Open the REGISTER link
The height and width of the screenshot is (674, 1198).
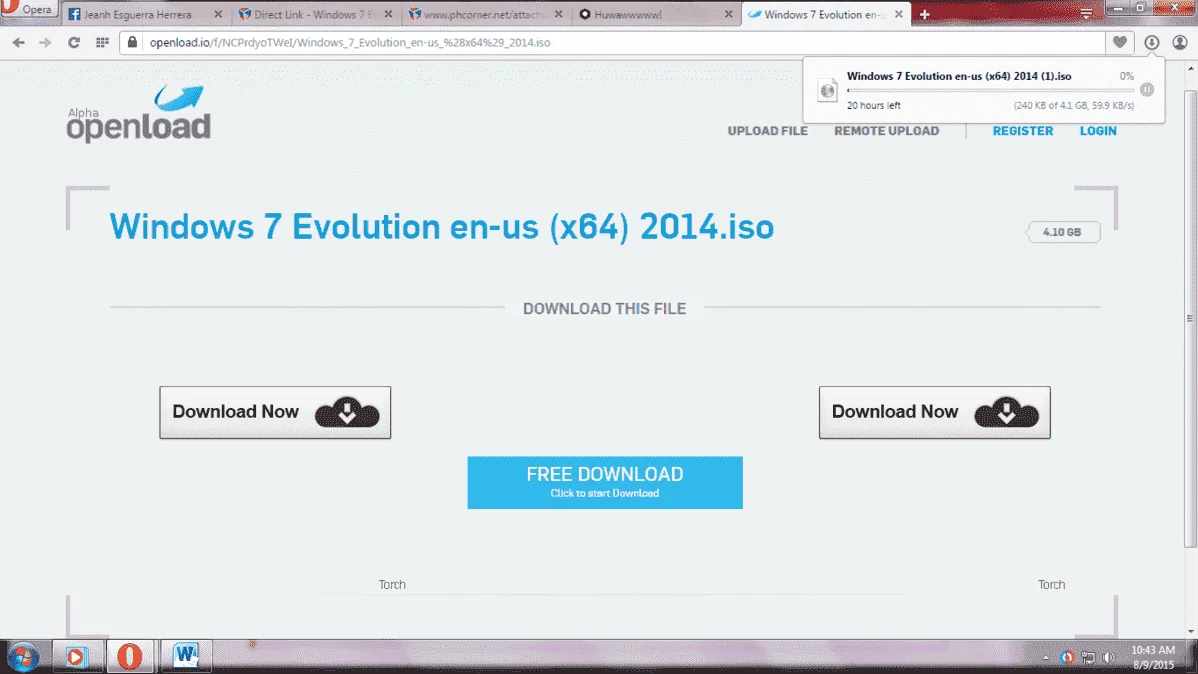1022,131
